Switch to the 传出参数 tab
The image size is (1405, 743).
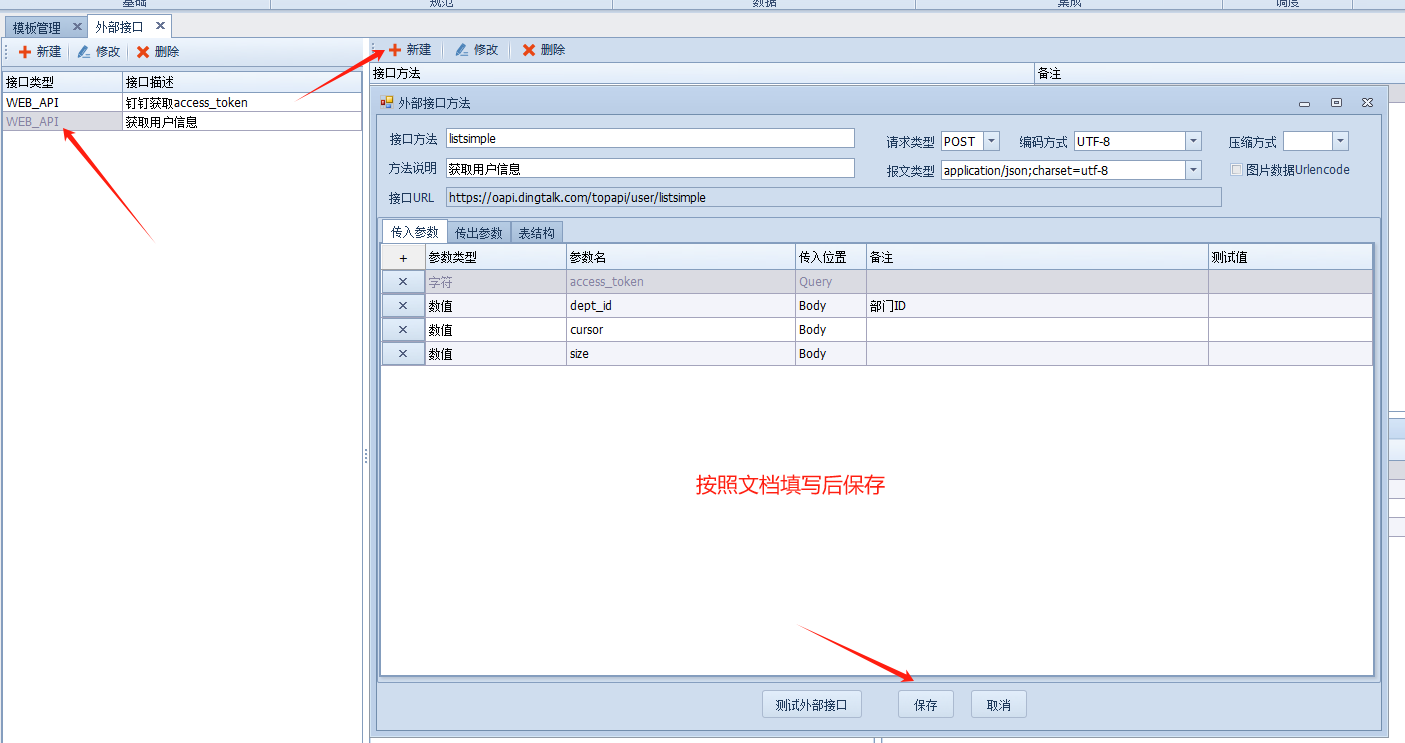(x=479, y=233)
